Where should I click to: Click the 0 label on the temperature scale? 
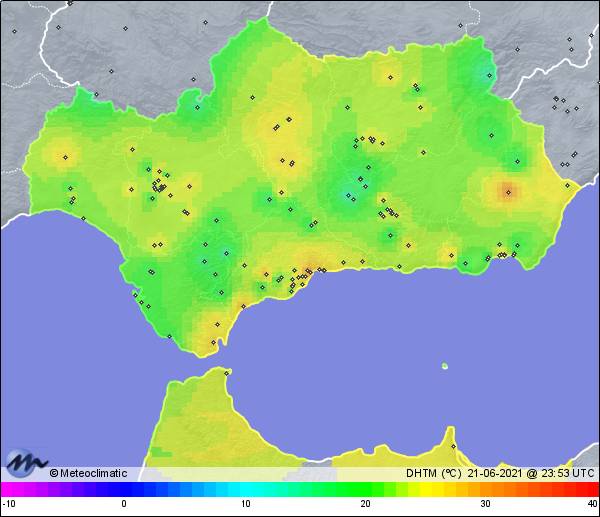tap(124, 503)
